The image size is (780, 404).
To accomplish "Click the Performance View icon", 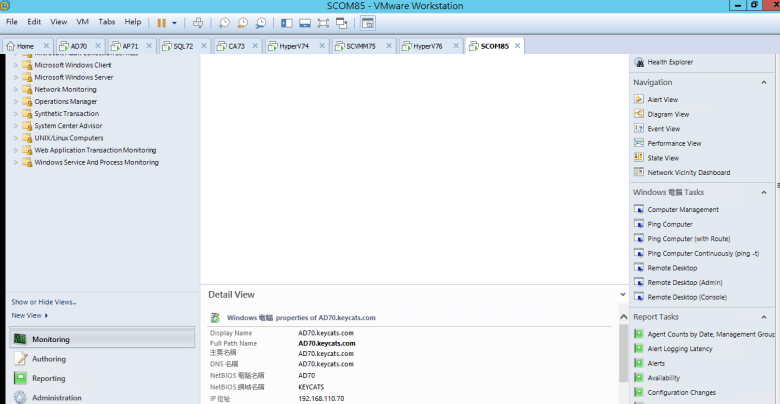I will [639, 143].
